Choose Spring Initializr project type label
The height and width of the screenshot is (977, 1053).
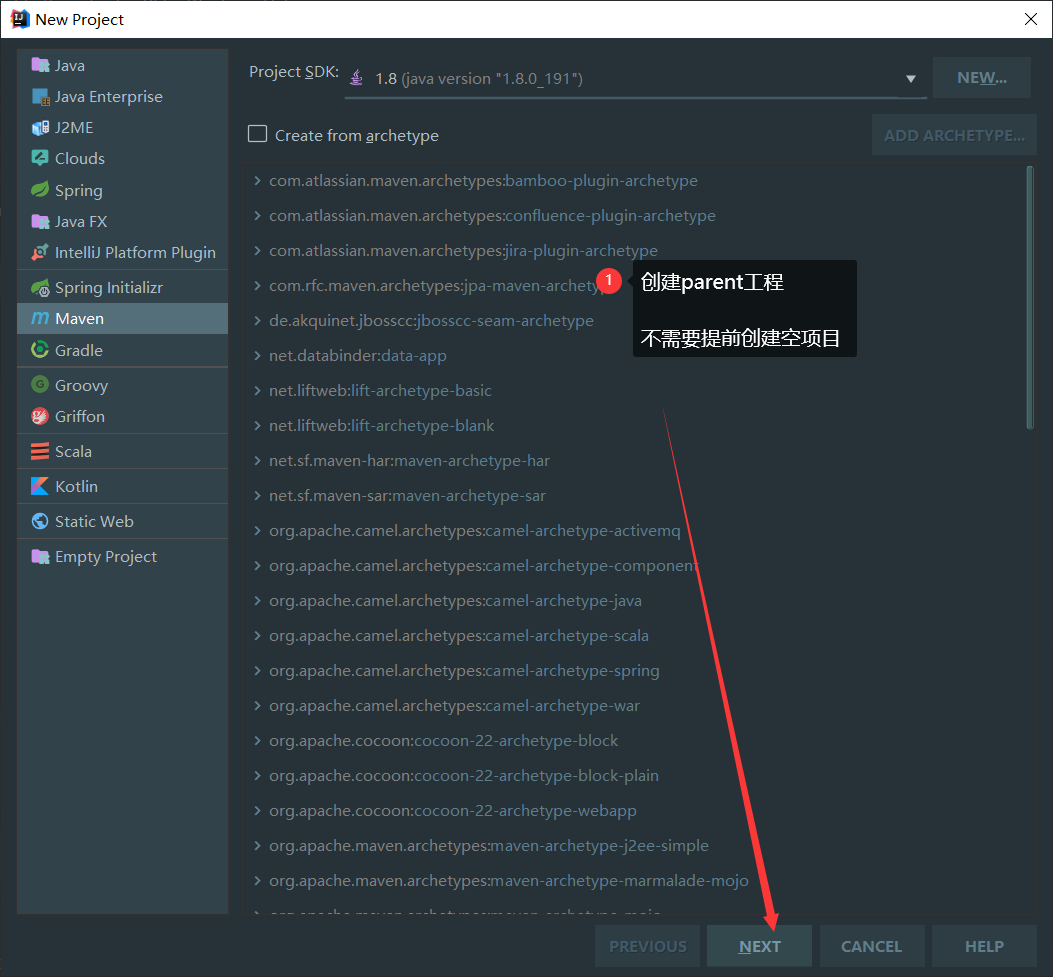pyautogui.click(x=109, y=287)
